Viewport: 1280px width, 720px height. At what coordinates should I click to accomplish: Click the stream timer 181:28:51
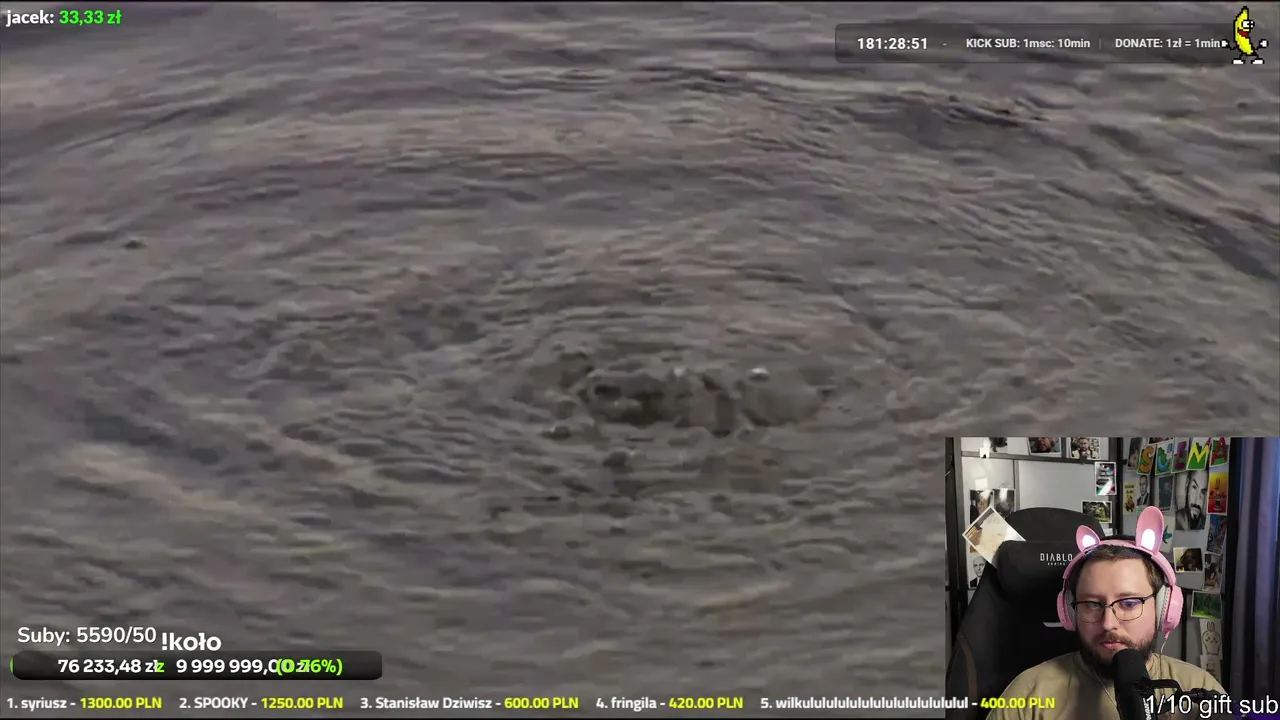click(x=892, y=44)
